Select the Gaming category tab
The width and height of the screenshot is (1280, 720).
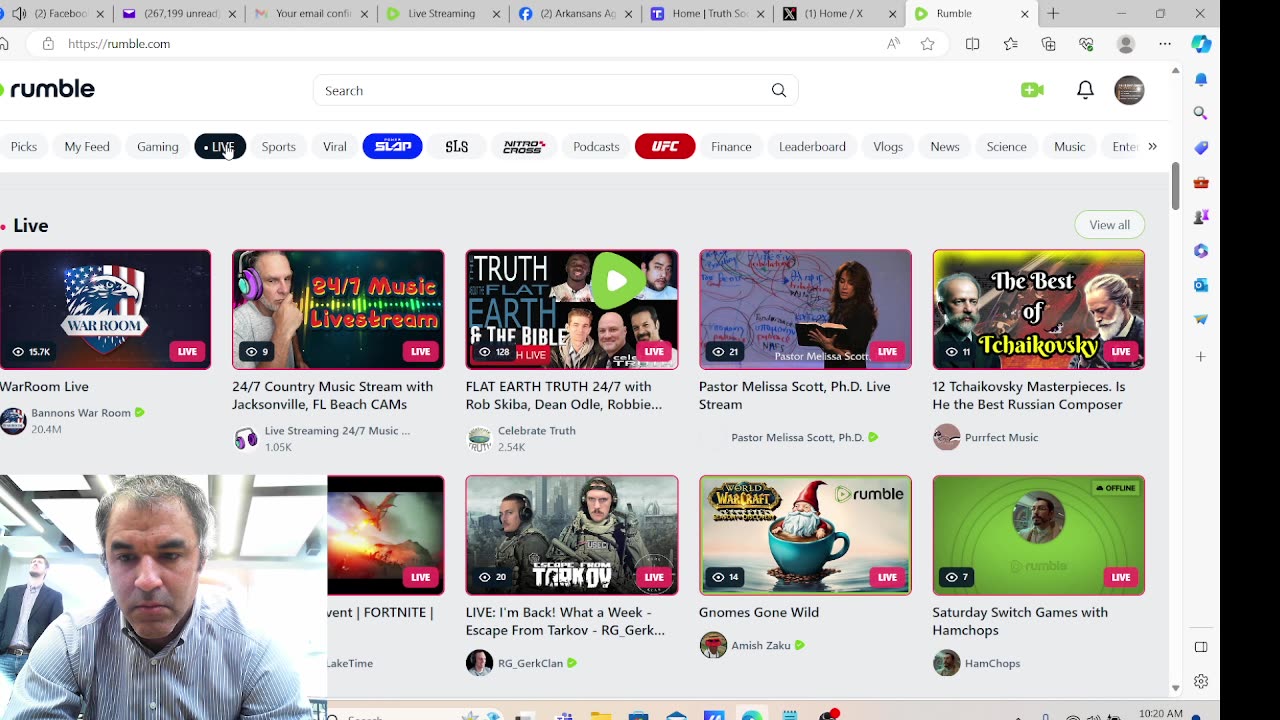(x=158, y=146)
